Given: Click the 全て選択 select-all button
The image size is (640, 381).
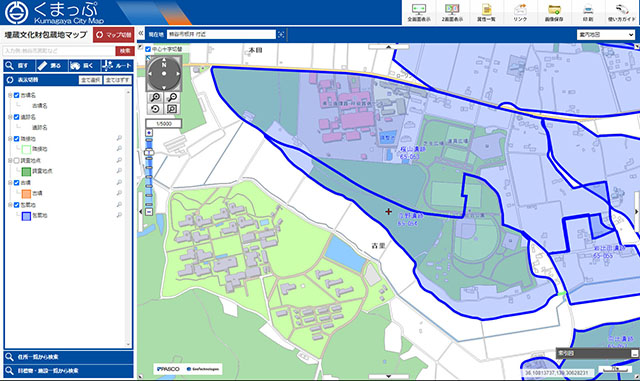Looking at the screenshot, I should pyautogui.click(x=90, y=80).
